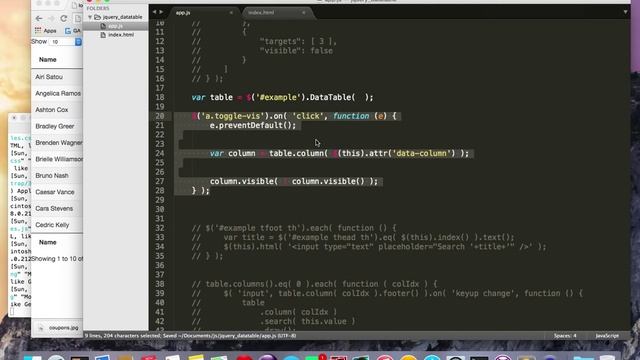
Task: Select the Cara Stevens row
Action: 57,209
